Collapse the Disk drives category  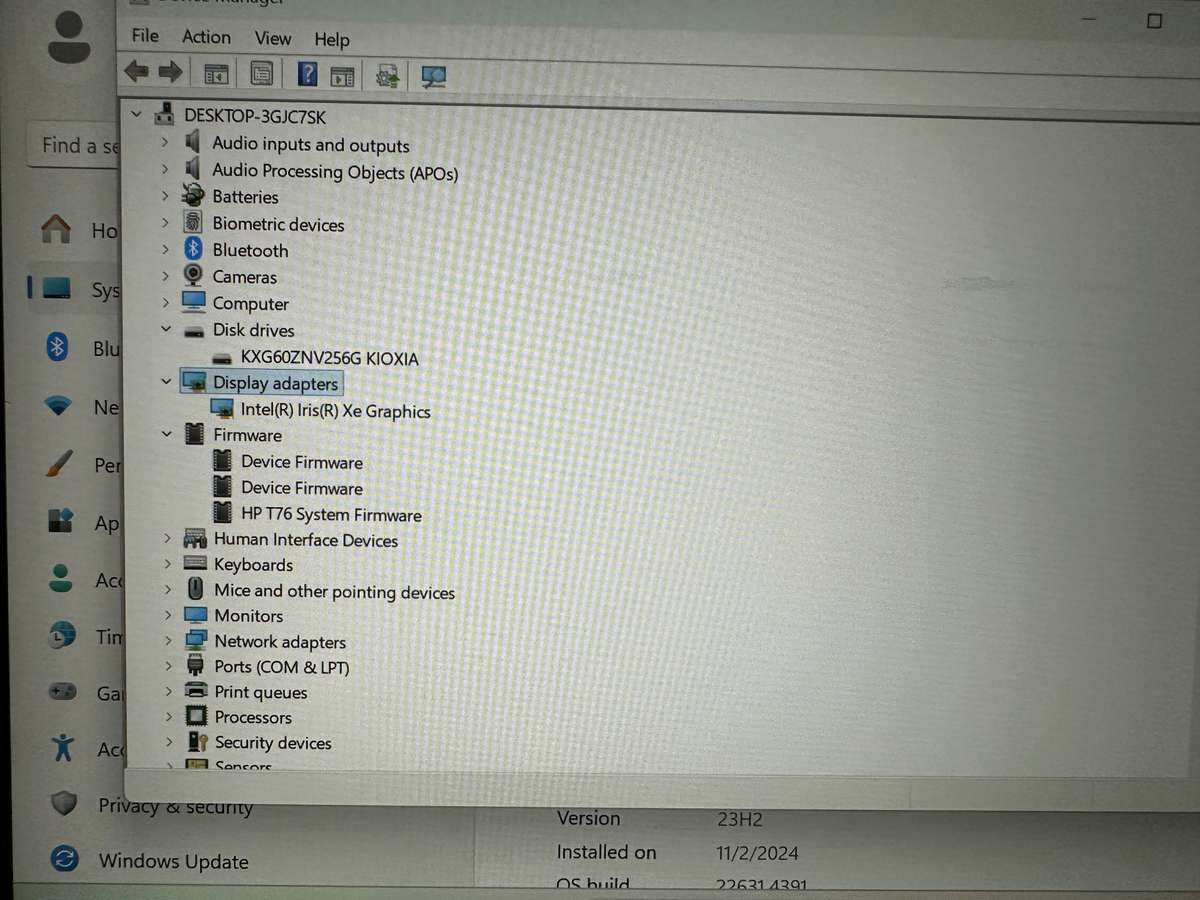click(x=166, y=330)
